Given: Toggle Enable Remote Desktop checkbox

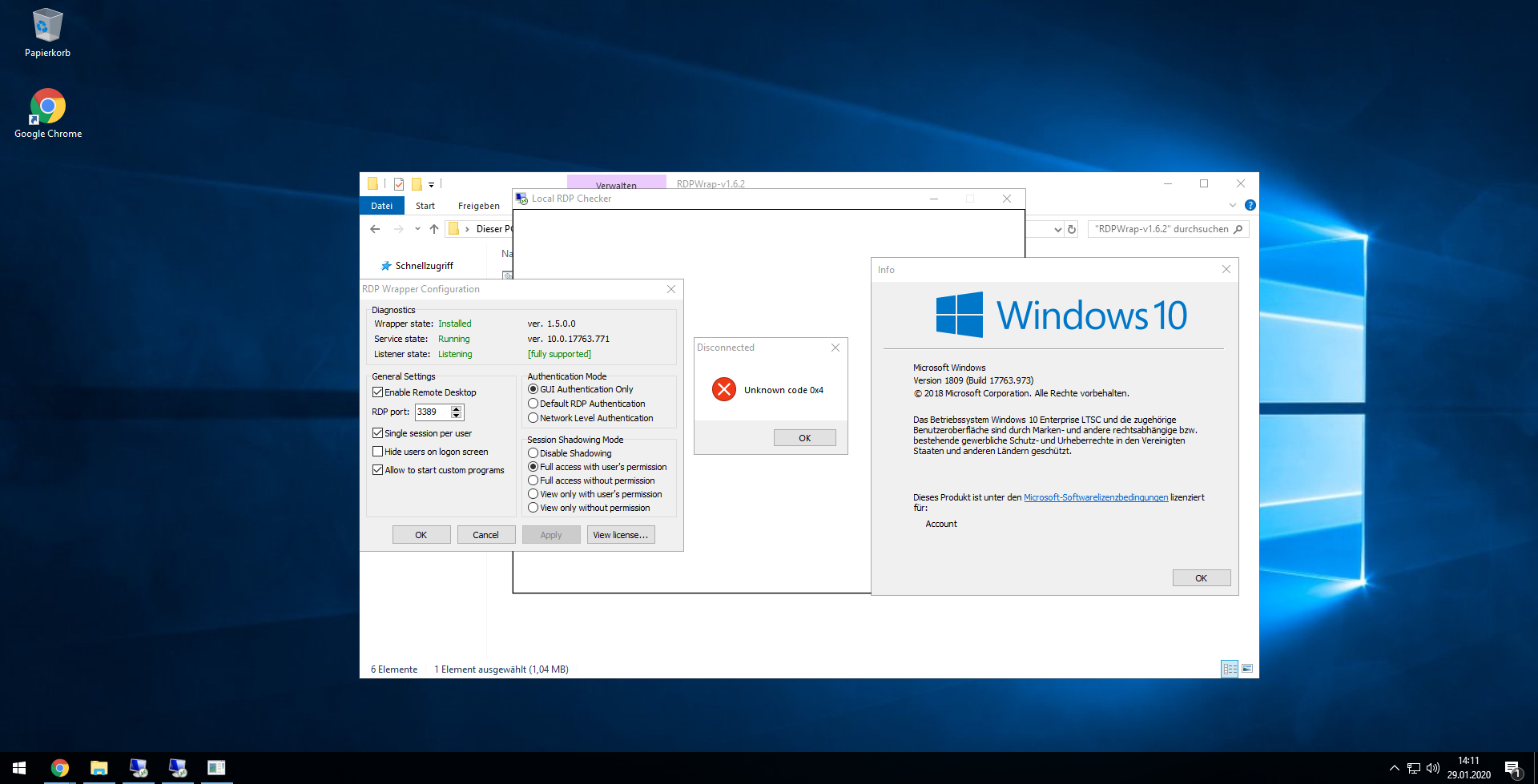Looking at the screenshot, I should point(377,392).
